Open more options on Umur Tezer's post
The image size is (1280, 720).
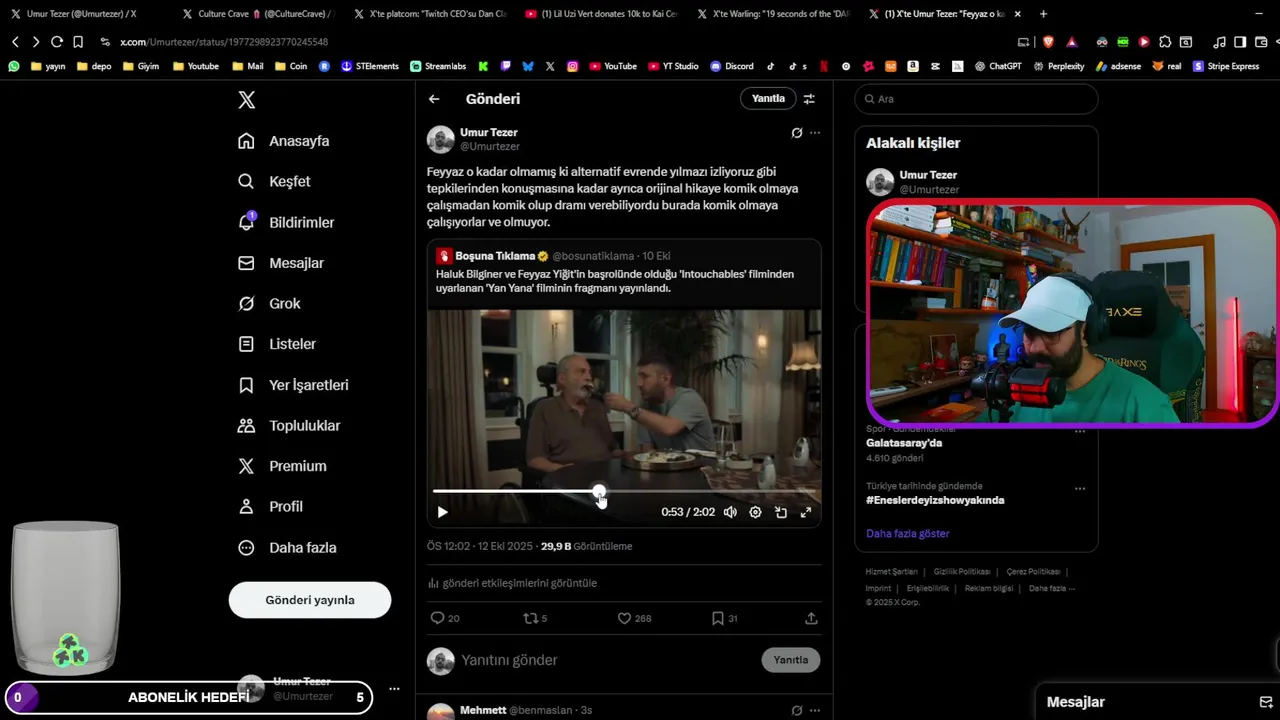[815, 133]
